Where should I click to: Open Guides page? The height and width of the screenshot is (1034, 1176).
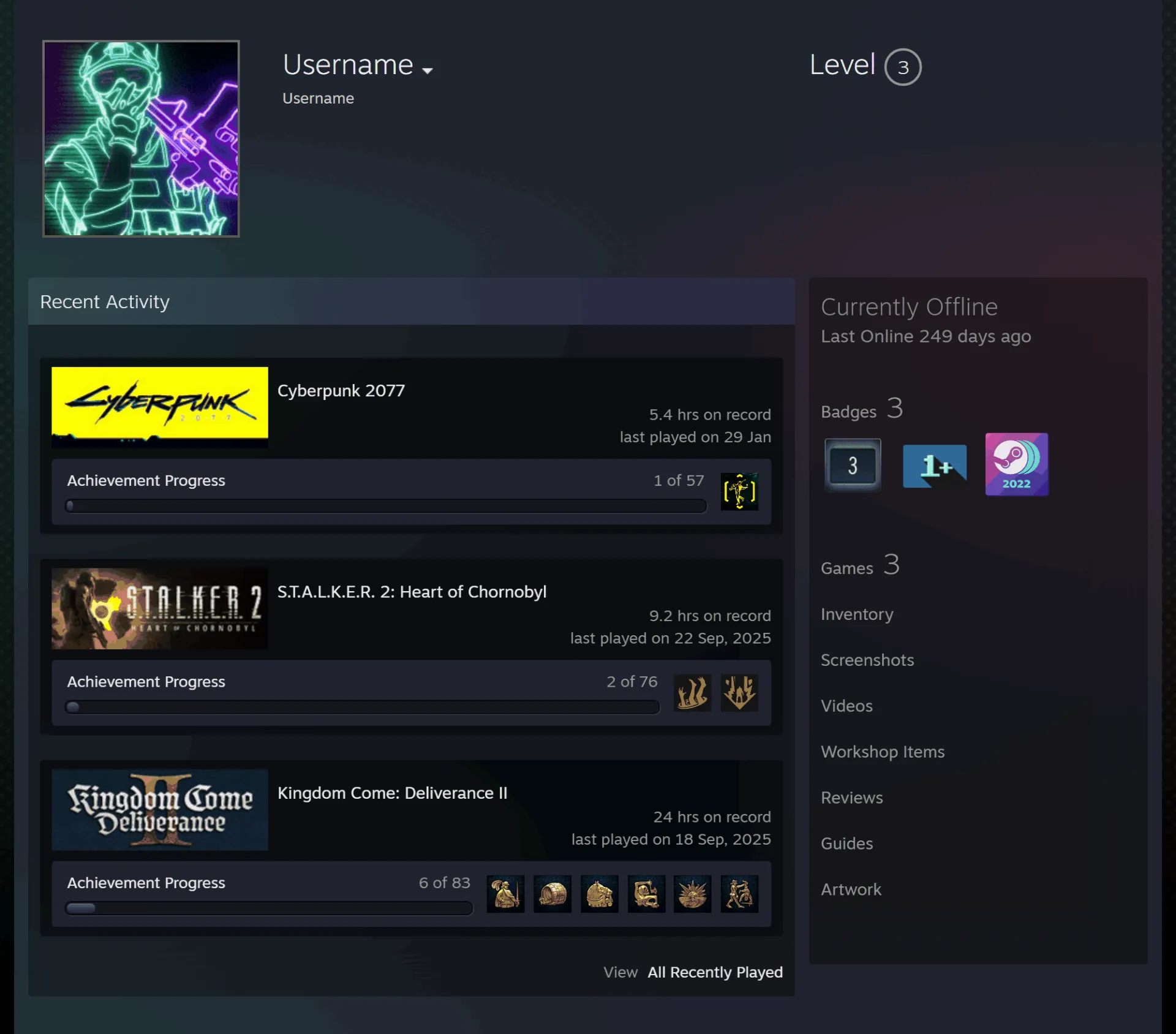click(x=846, y=843)
